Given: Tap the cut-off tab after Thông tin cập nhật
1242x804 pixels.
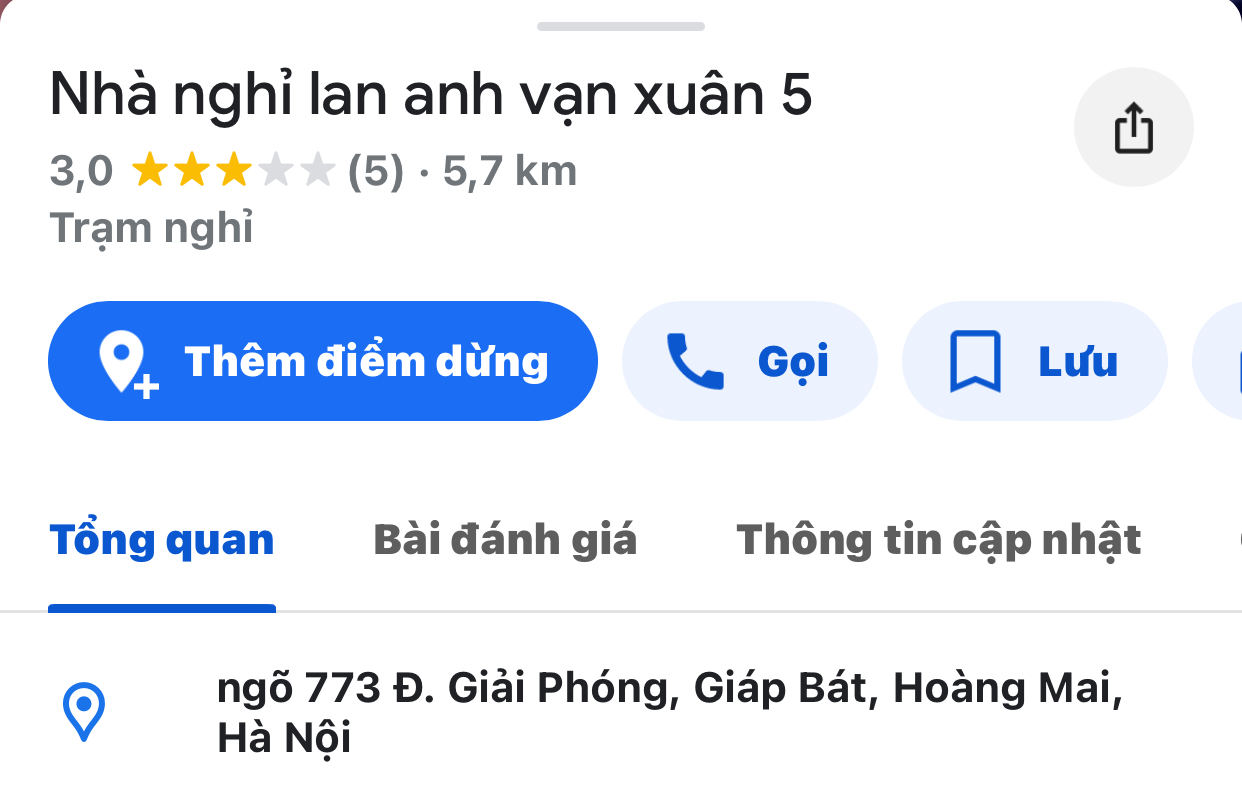Looking at the screenshot, I should click(x=1238, y=540).
